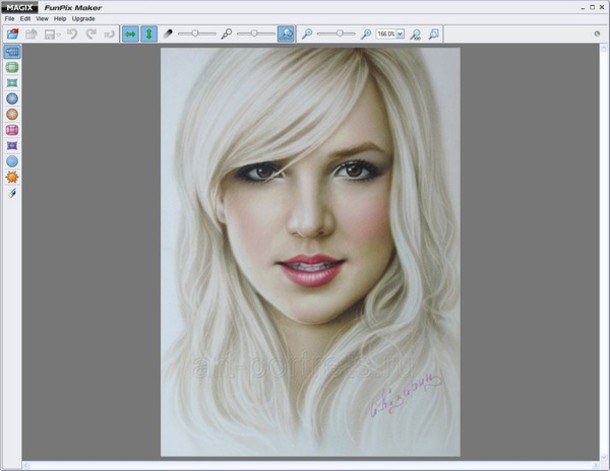Screen dimensions: 610x471
Task: Select the pencil tool at sidebar bottom
Action: click(12, 192)
